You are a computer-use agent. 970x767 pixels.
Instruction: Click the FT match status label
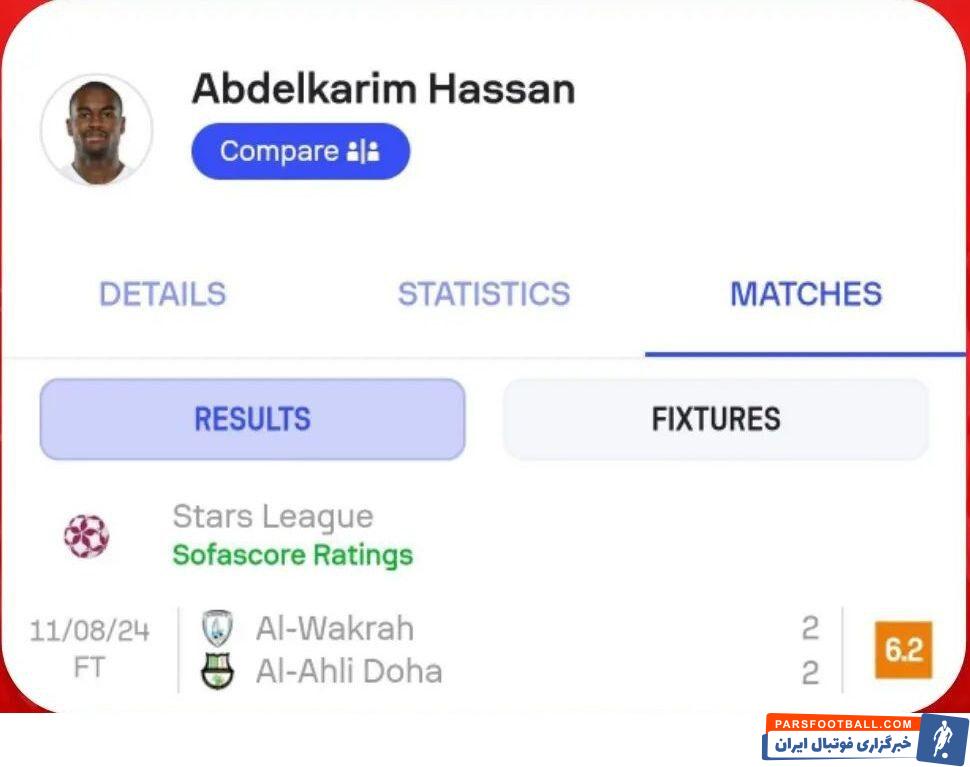point(89,668)
